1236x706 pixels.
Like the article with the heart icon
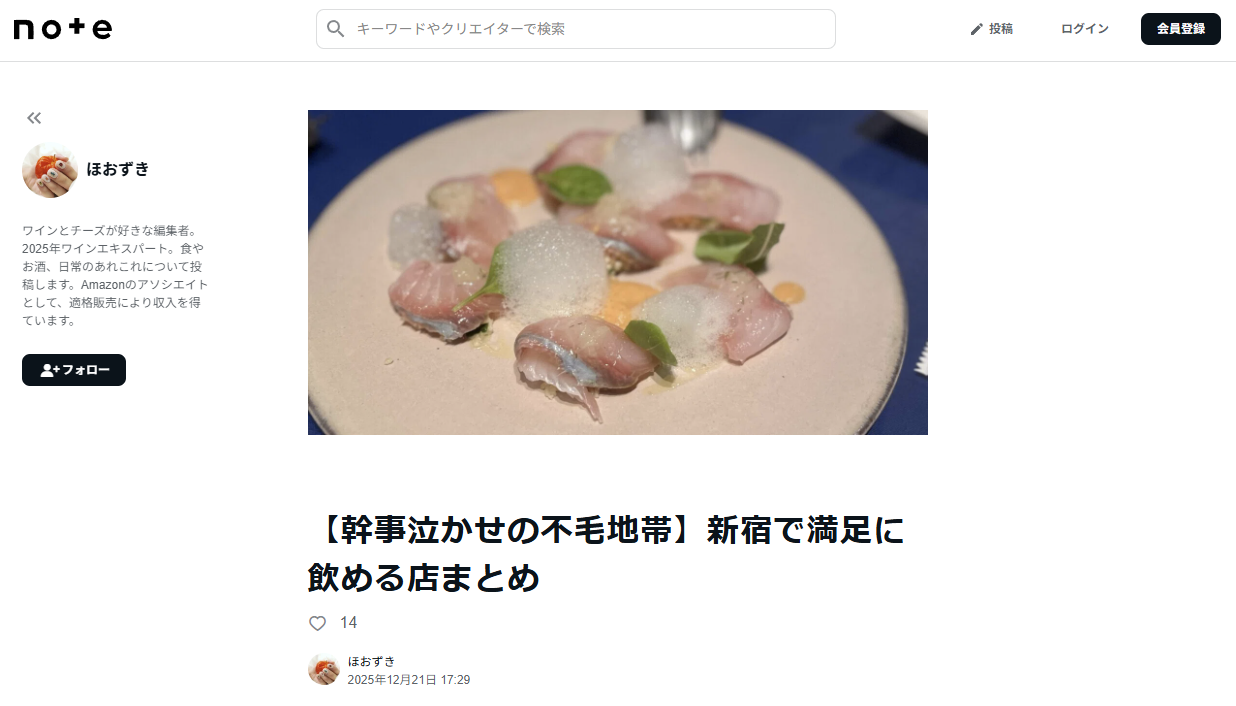pos(317,623)
